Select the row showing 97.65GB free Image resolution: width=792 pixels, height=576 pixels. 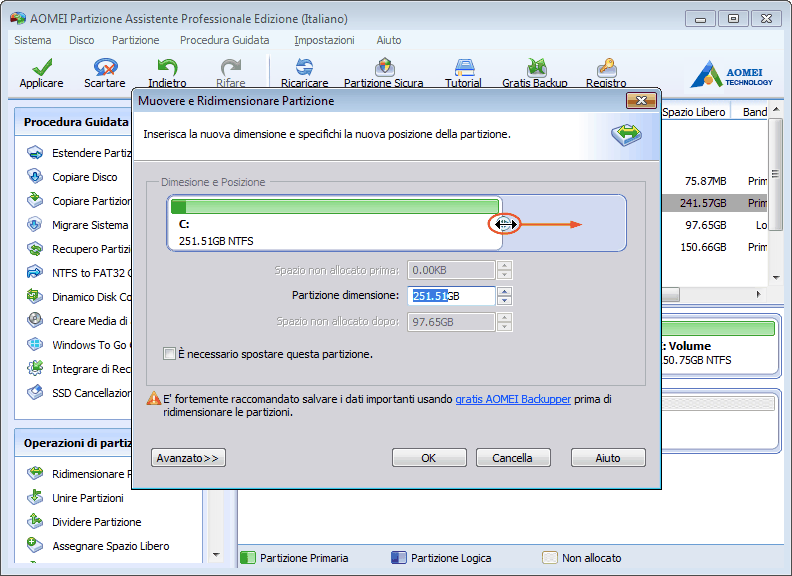[714, 225]
